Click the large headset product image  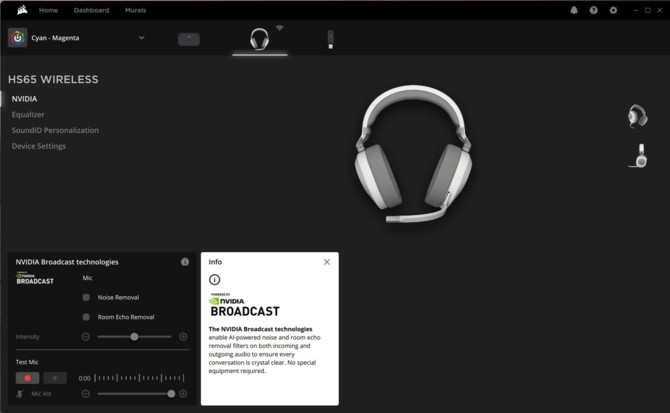tap(414, 154)
